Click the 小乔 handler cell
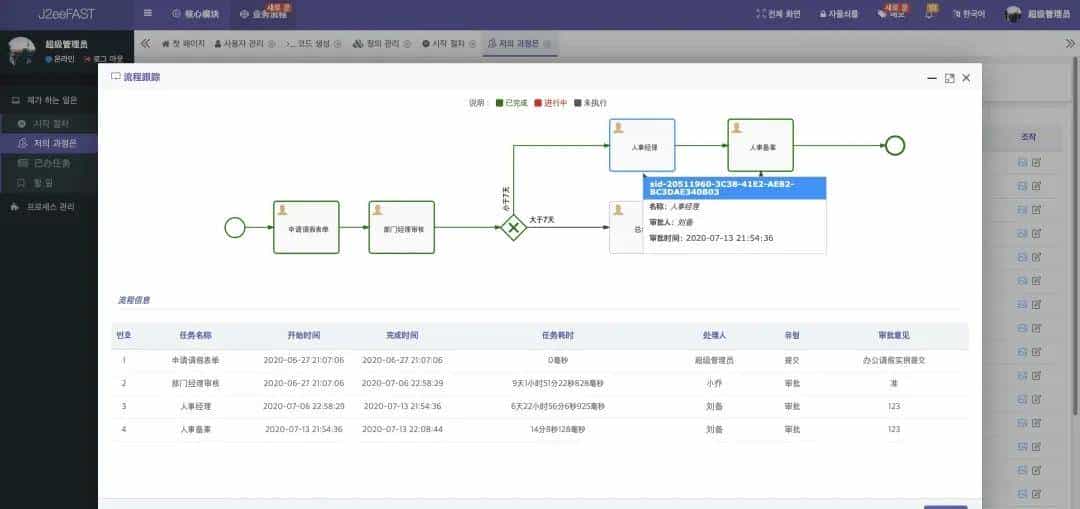This screenshot has height=509, width=1080. tap(714, 383)
